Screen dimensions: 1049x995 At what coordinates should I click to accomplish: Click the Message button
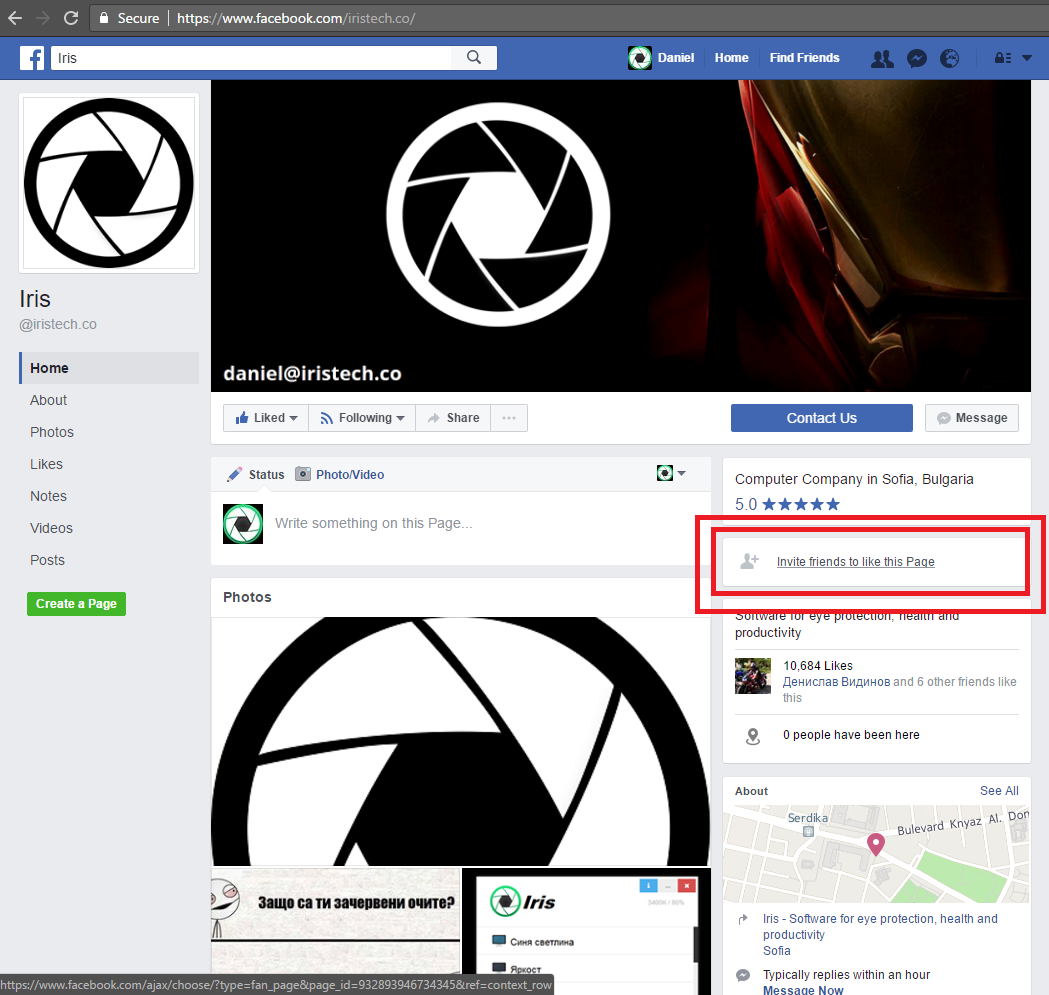972,418
